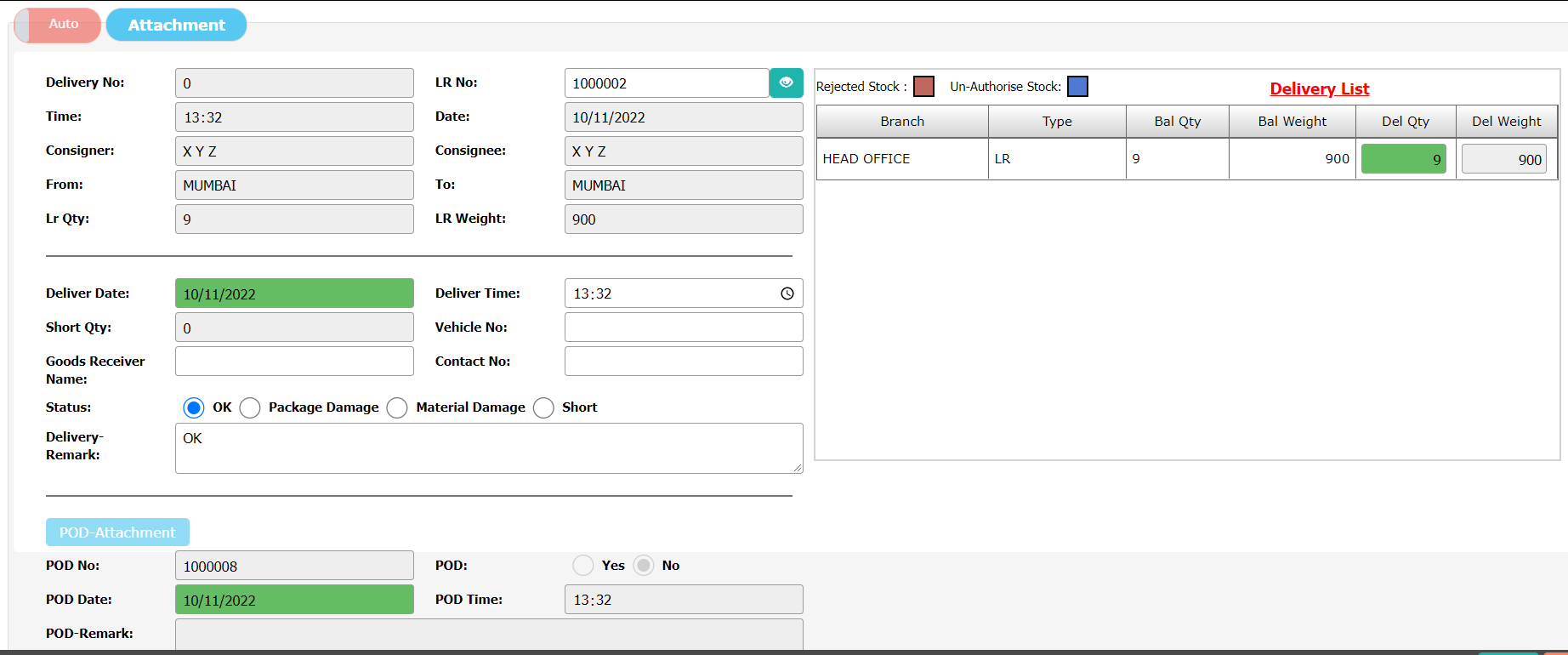This screenshot has width=1568, height=655.
Task: Open the clock picker in Deliver Time
Action: 787,293
